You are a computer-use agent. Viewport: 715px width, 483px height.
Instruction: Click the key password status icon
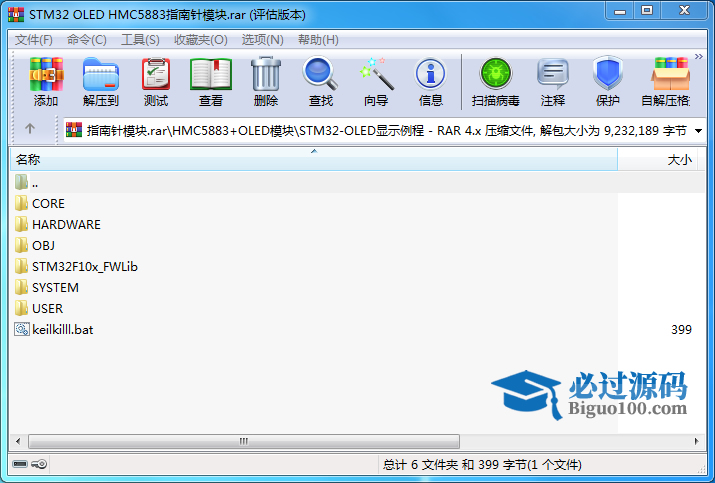point(39,464)
